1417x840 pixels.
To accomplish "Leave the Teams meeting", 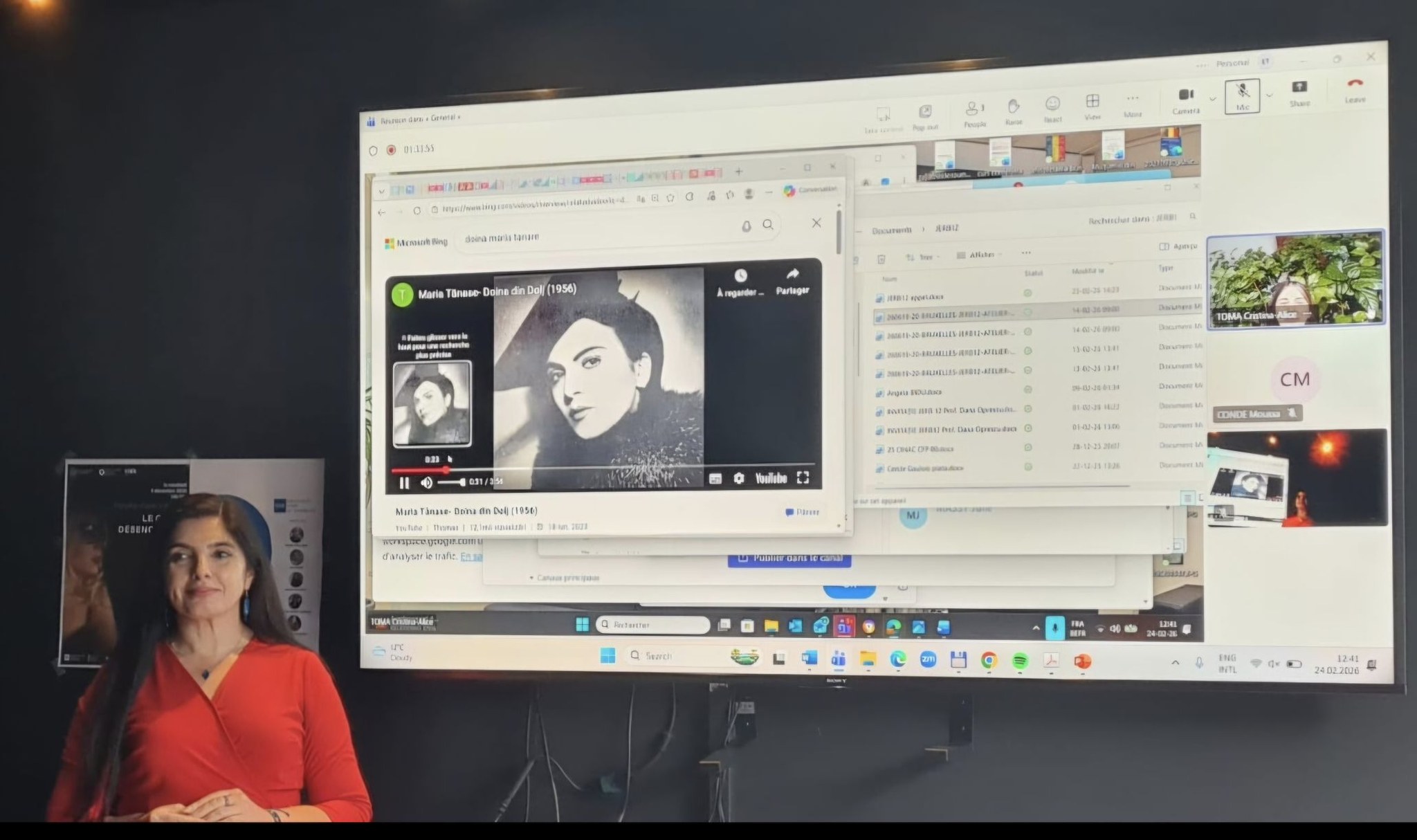I will pos(1355,84).
